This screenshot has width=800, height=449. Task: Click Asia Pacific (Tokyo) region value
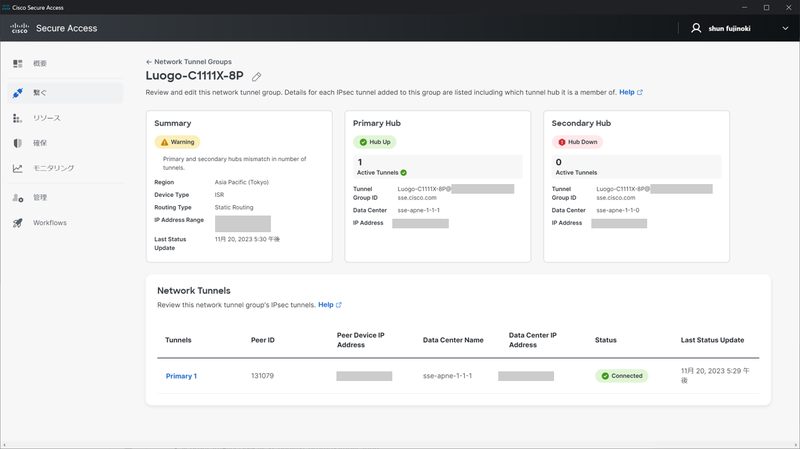pos(241,182)
